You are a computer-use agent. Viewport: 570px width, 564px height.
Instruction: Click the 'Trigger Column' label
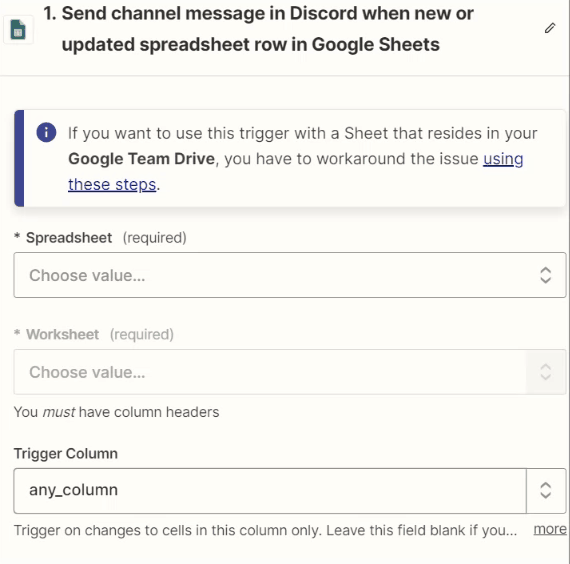(66, 454)
